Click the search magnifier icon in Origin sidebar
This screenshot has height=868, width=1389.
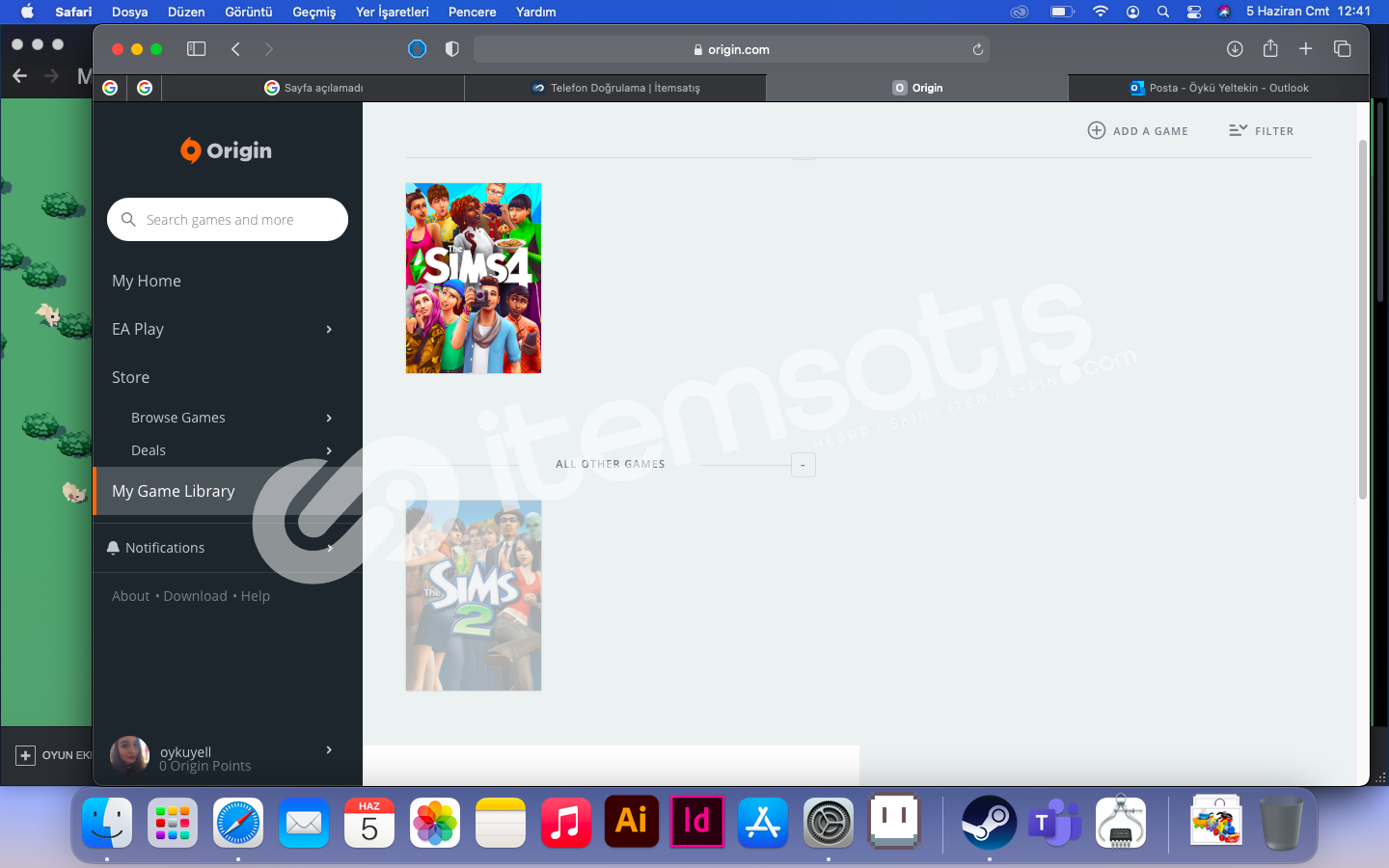coord(128,220)
